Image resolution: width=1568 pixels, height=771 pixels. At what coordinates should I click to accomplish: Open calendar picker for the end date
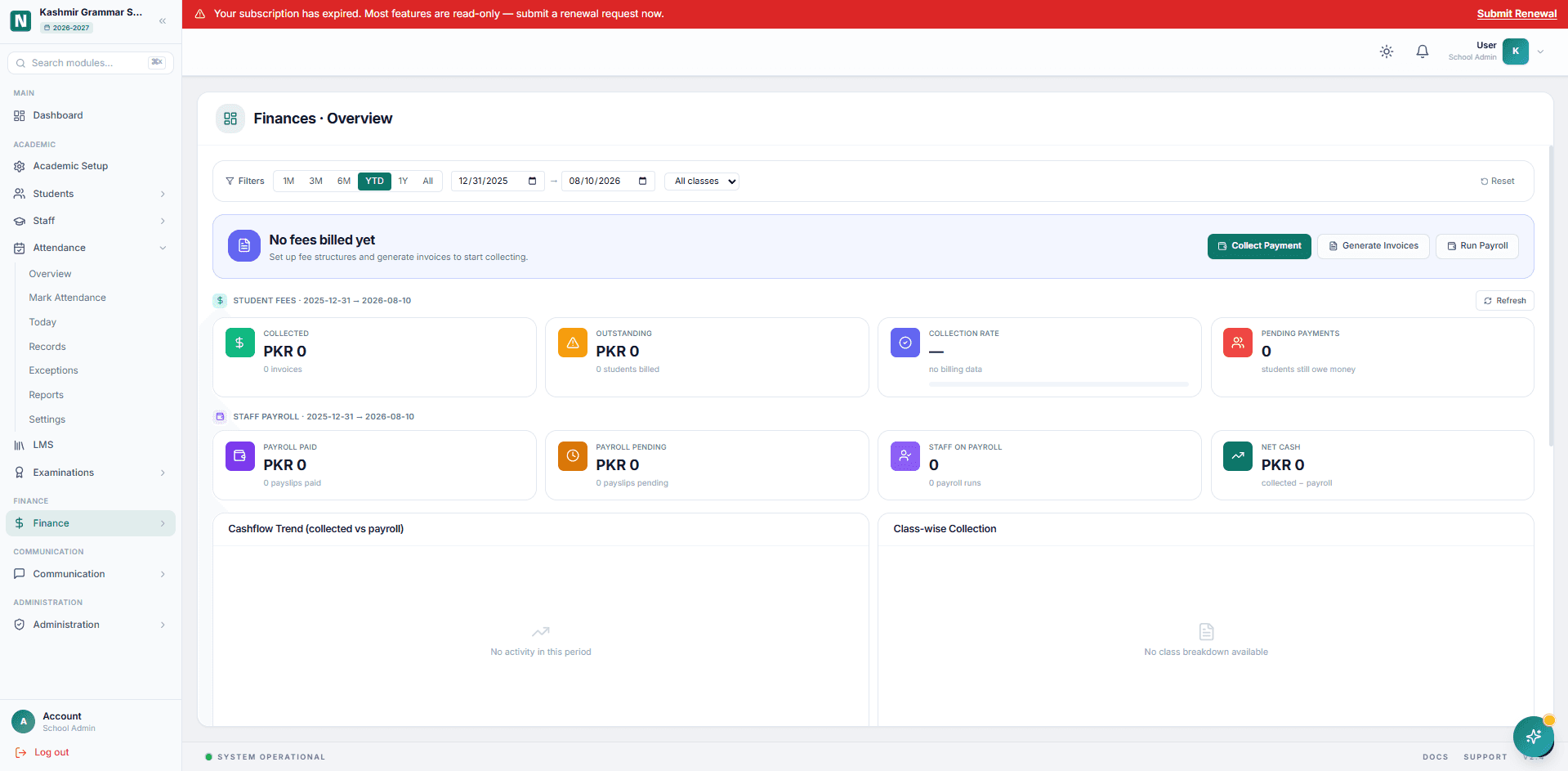point(642,181)
